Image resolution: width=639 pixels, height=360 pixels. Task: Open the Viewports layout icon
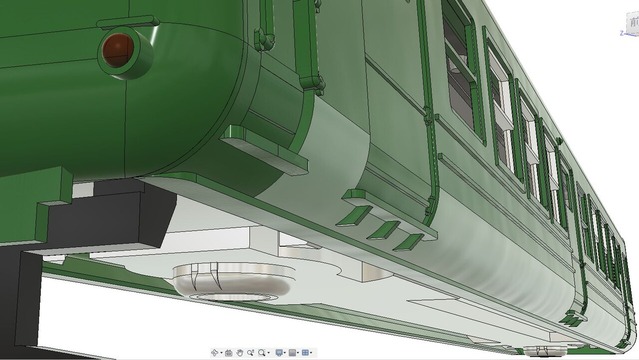pos(305,353)
